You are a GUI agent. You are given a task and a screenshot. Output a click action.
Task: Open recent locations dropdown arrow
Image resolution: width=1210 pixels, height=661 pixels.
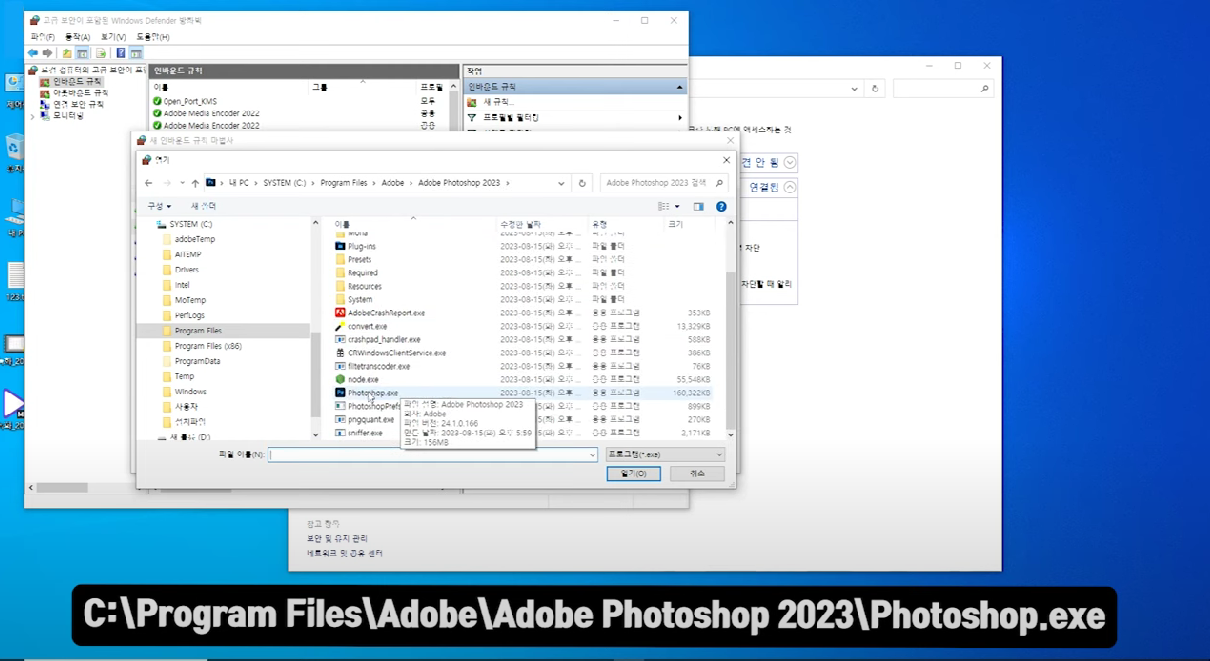(x=182, y=184)
